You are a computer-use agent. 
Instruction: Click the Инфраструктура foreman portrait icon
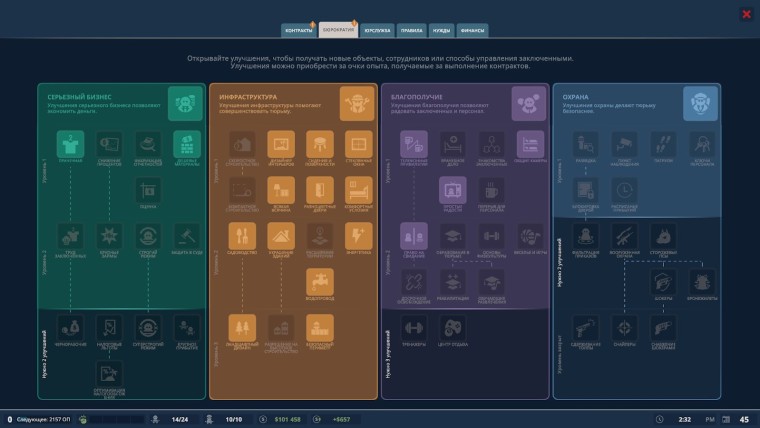pyautogui.click(x=357, y=103)
